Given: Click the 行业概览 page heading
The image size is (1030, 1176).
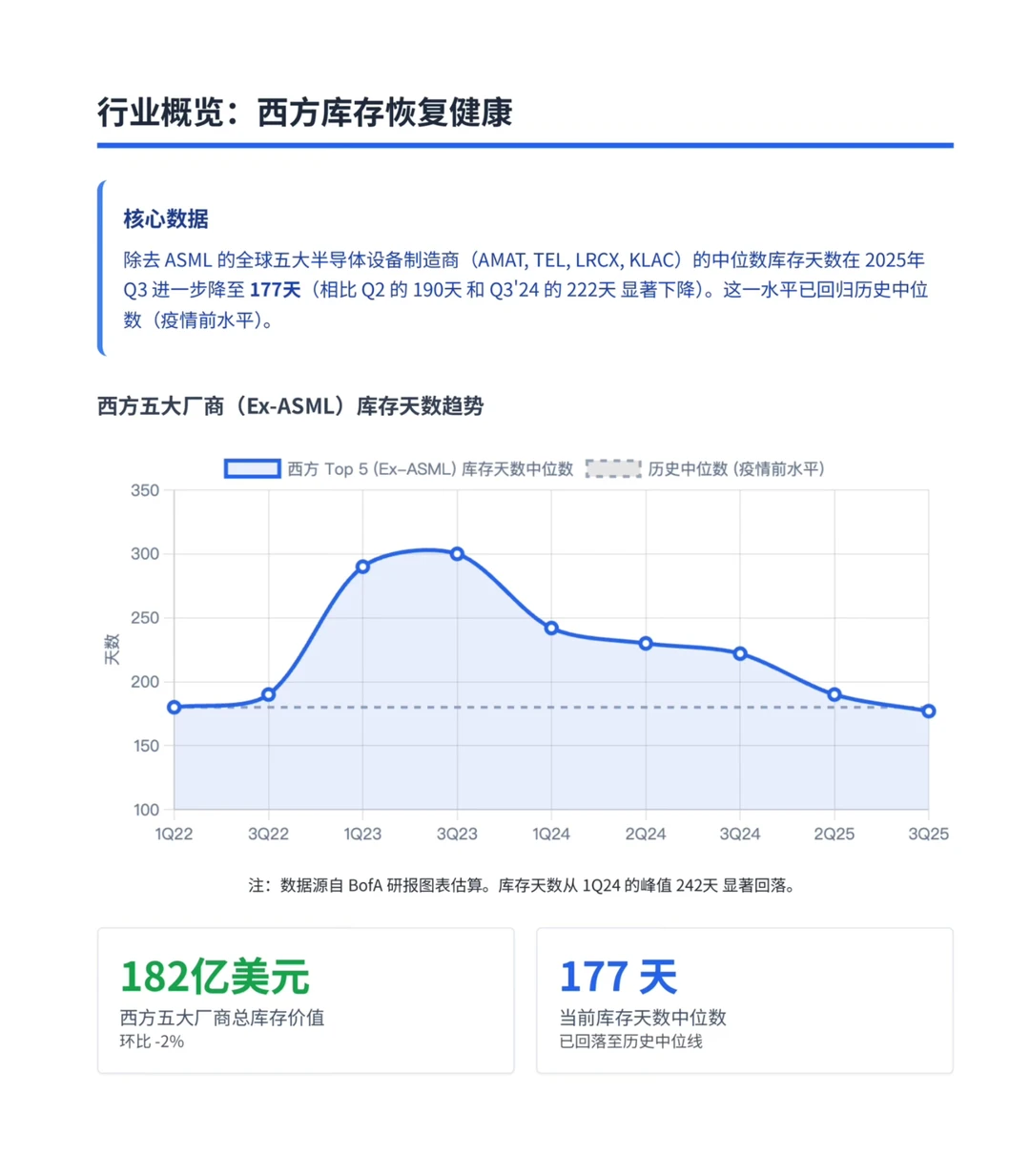Looking at the screenshot, I should coord(306,112).
